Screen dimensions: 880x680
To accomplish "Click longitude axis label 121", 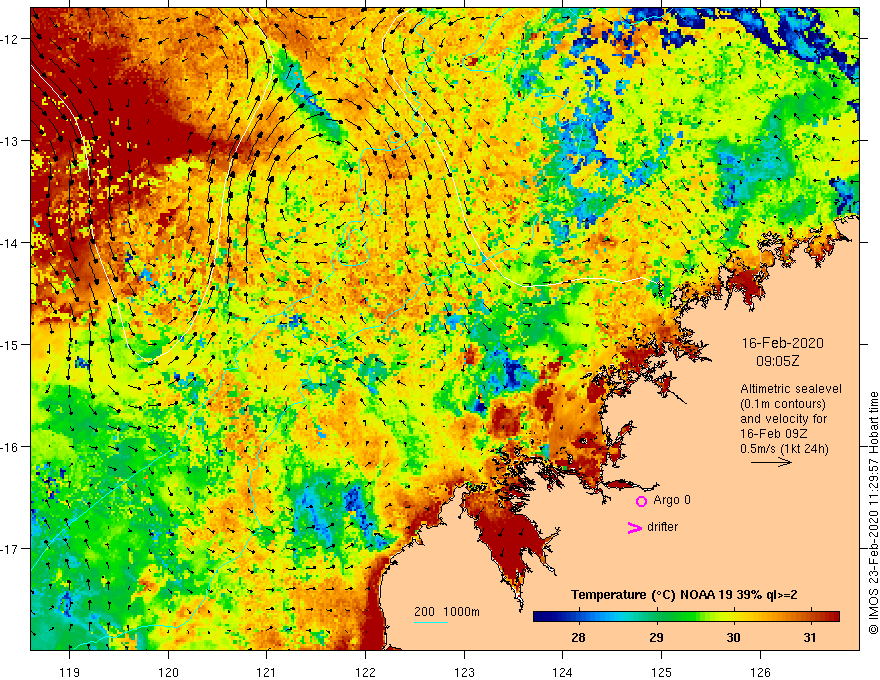I will coord(267,672).
